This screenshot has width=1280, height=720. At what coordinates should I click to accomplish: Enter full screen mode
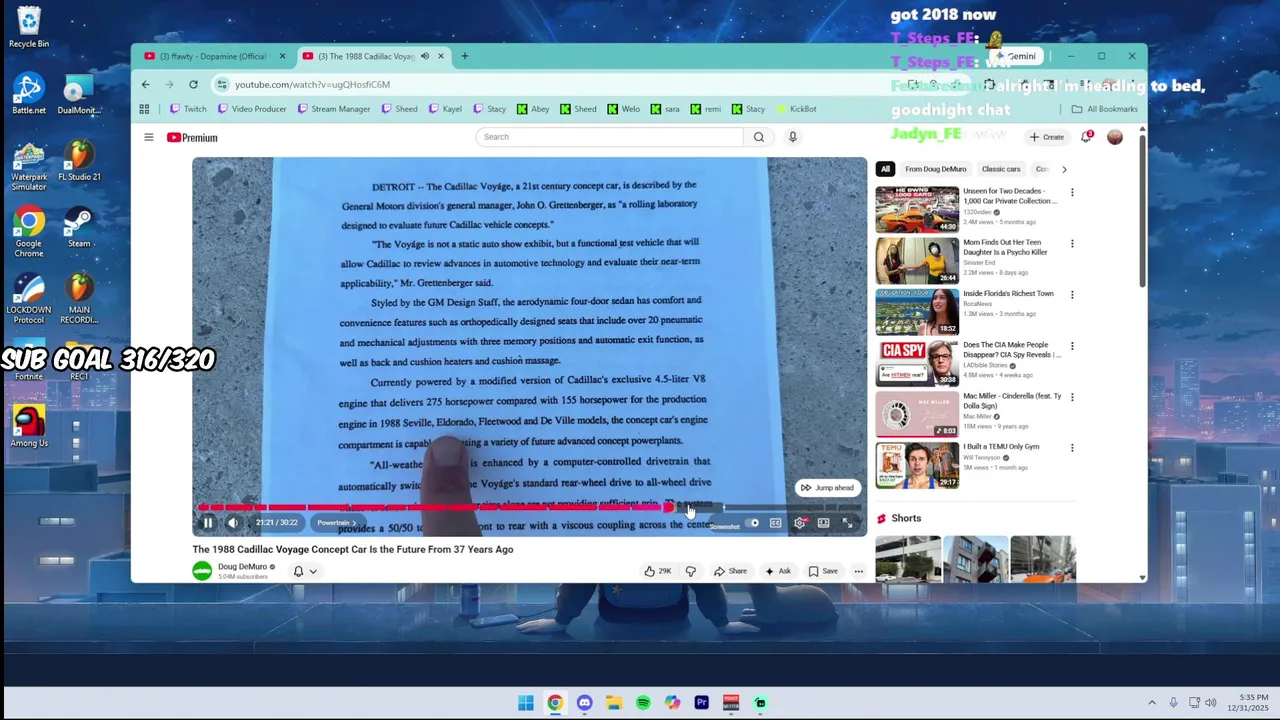847,523
